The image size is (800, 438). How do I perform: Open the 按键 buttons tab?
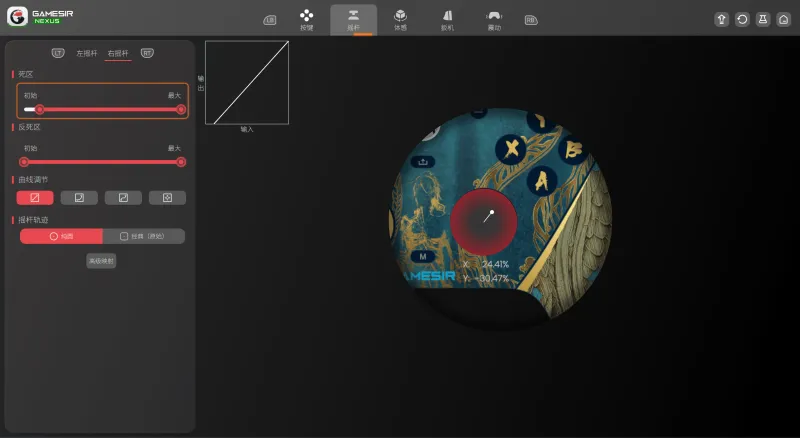307,20
